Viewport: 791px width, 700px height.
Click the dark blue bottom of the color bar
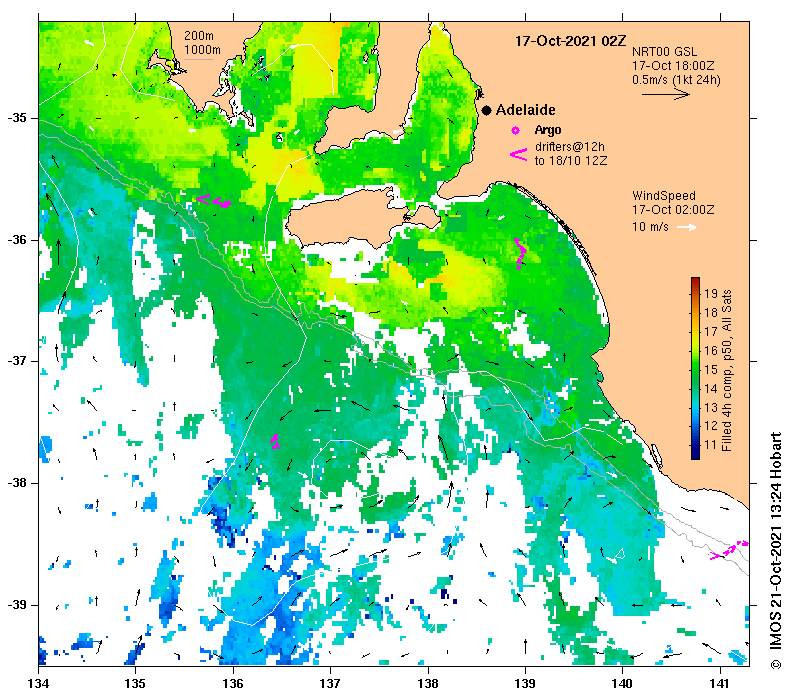pyautogui.click(x=695, y=453)
